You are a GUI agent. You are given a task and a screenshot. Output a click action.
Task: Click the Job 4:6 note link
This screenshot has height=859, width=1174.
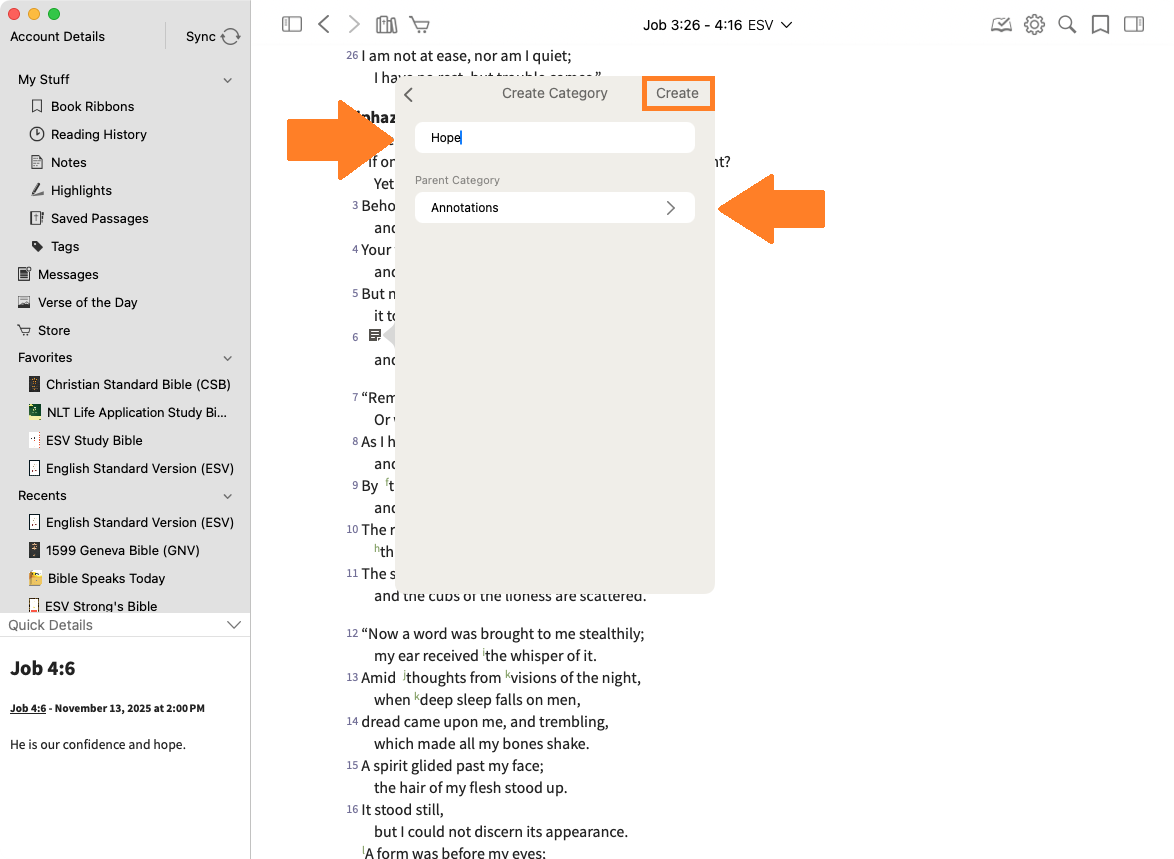28,708
